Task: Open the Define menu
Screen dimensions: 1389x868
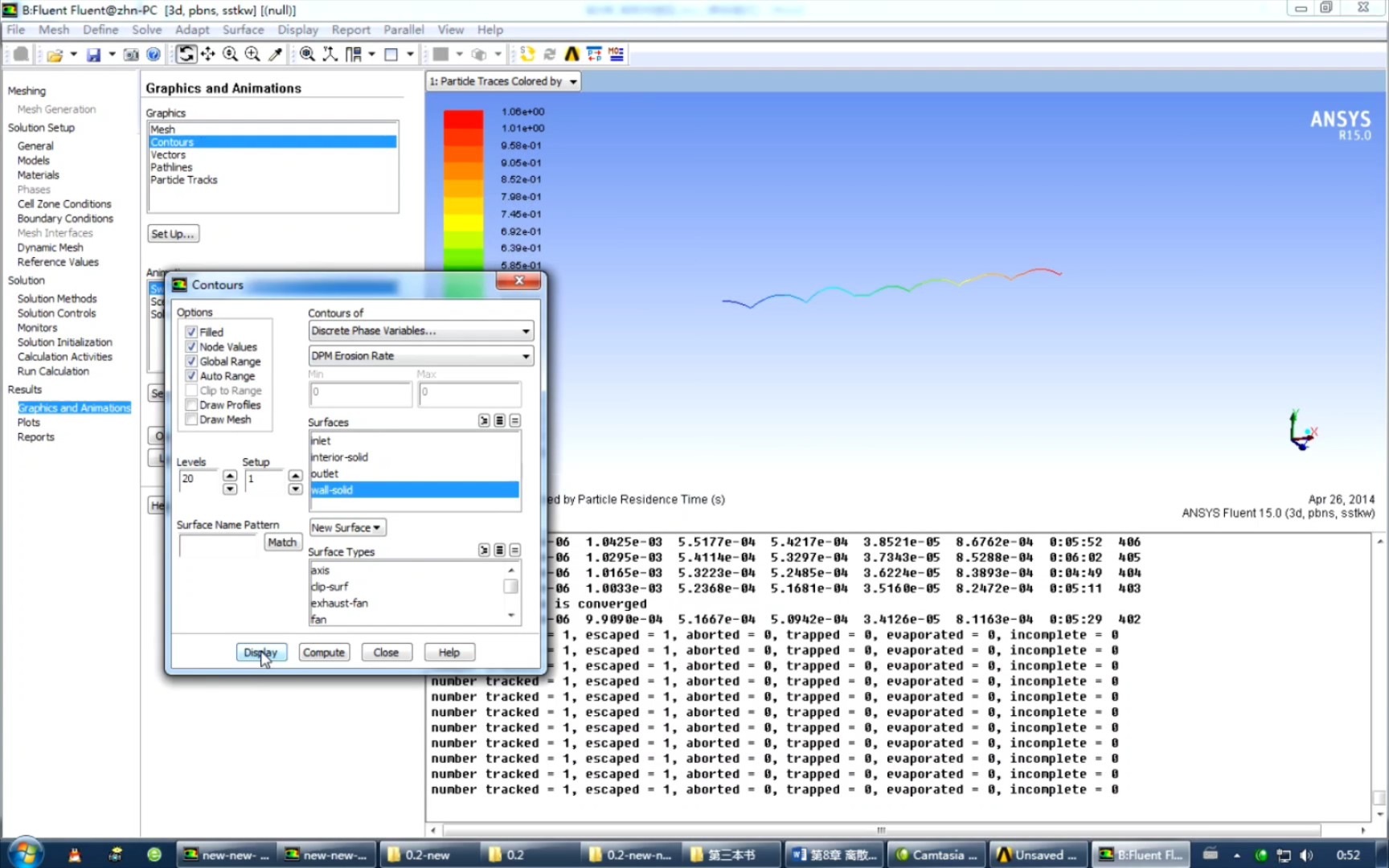Action: 100,30
